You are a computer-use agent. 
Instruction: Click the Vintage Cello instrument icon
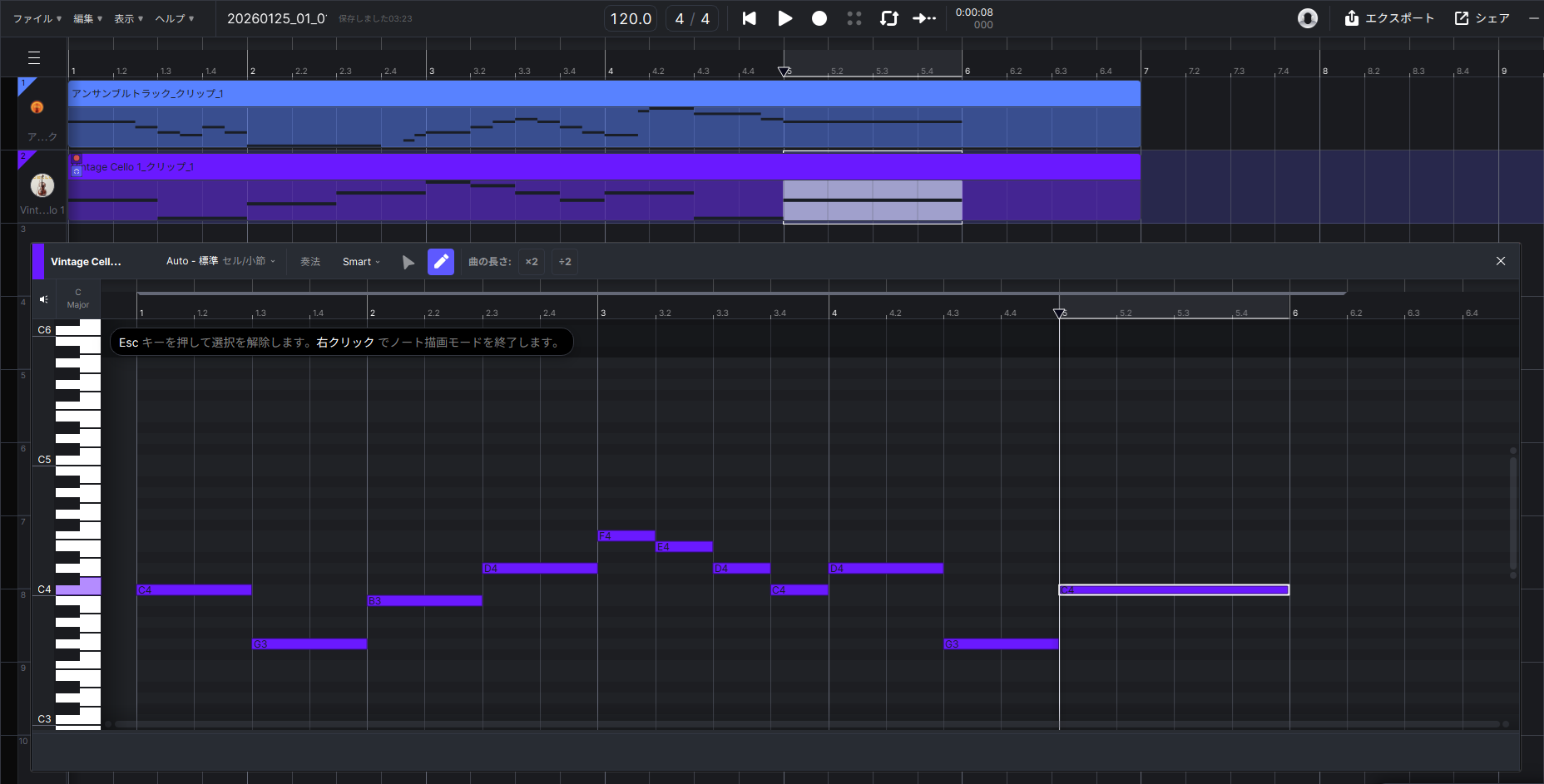(42, 185)
